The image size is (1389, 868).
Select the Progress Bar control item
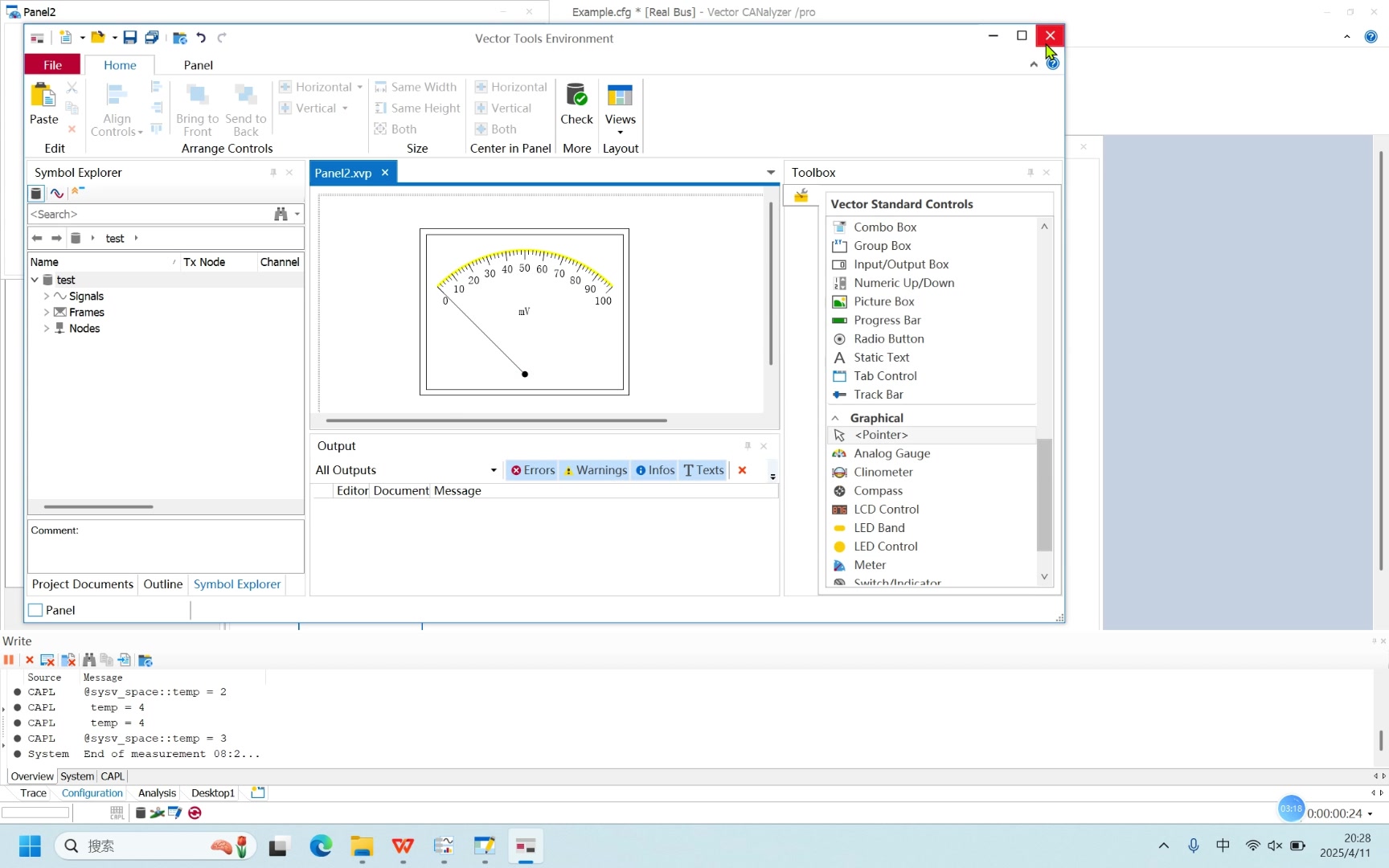click(x=887, y=320)
